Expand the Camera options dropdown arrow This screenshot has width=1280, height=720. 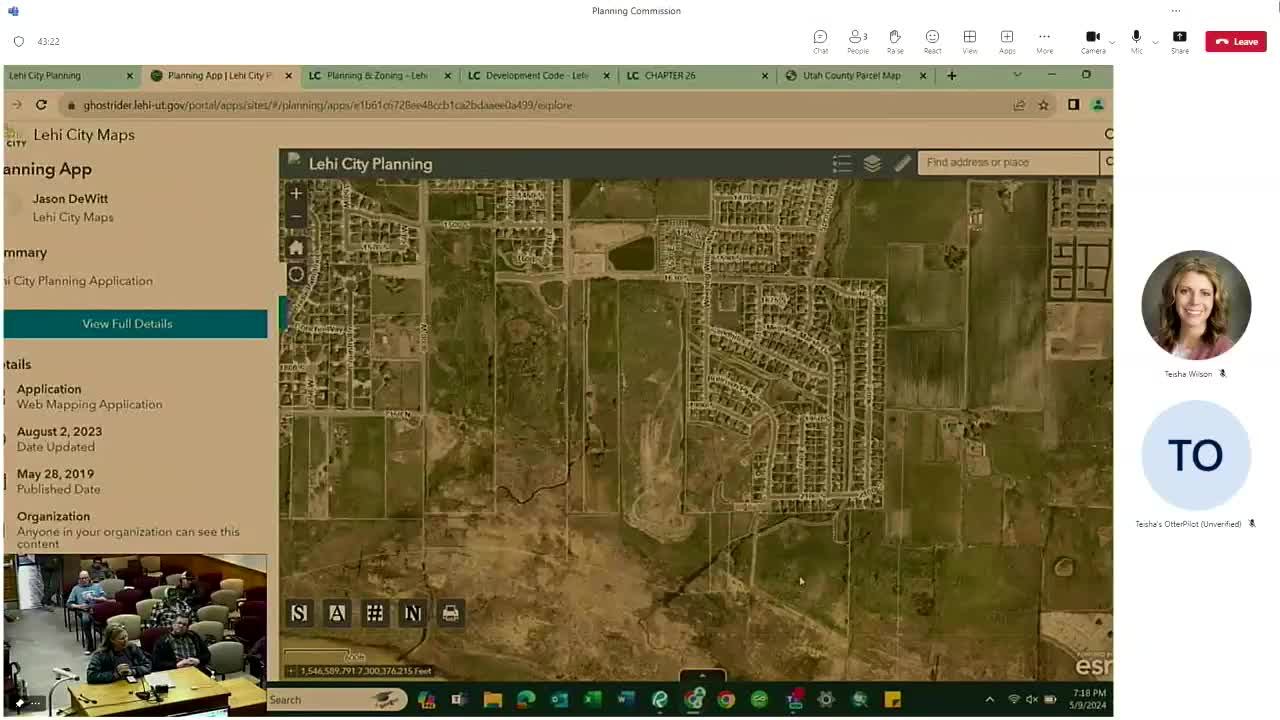(x=1112, y=42)
